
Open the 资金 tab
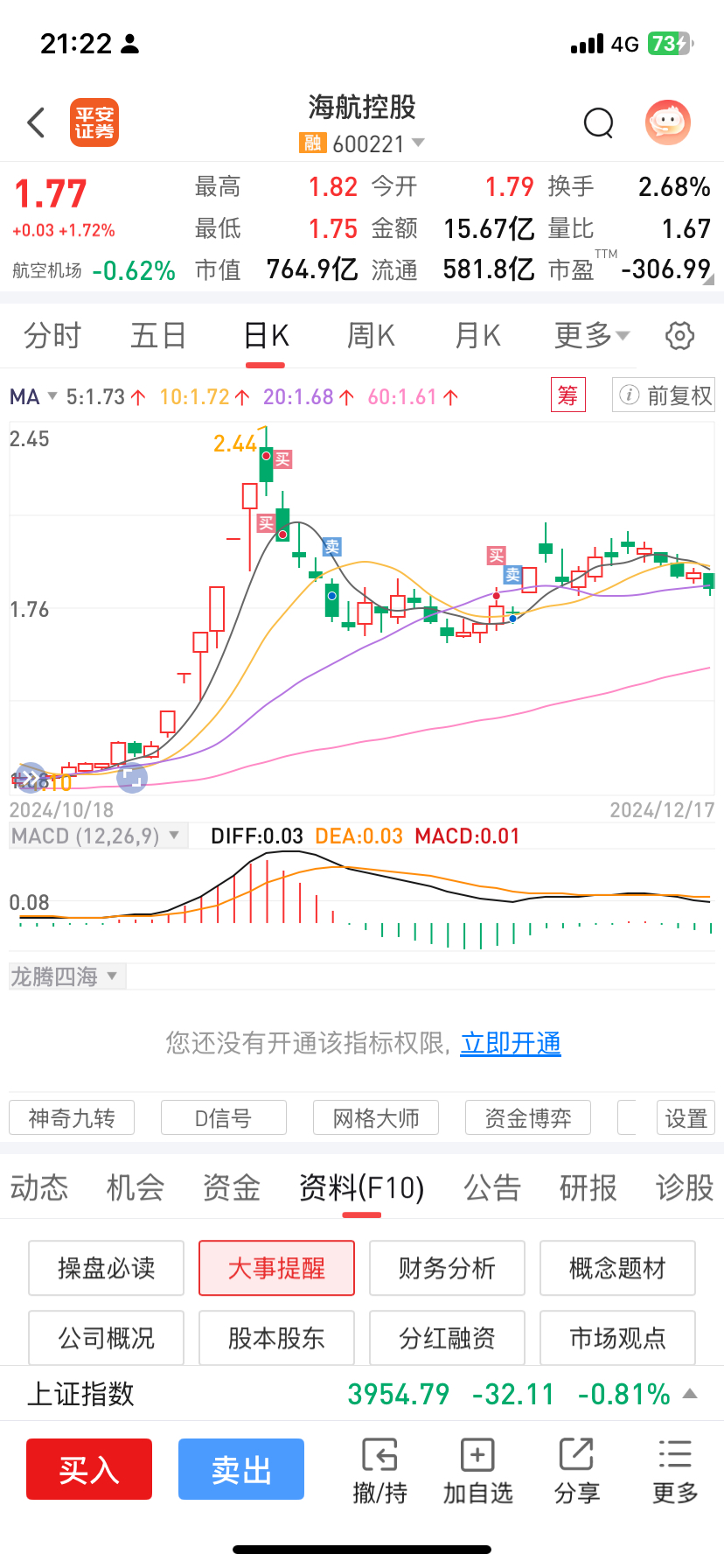[x=232, y=1187]
